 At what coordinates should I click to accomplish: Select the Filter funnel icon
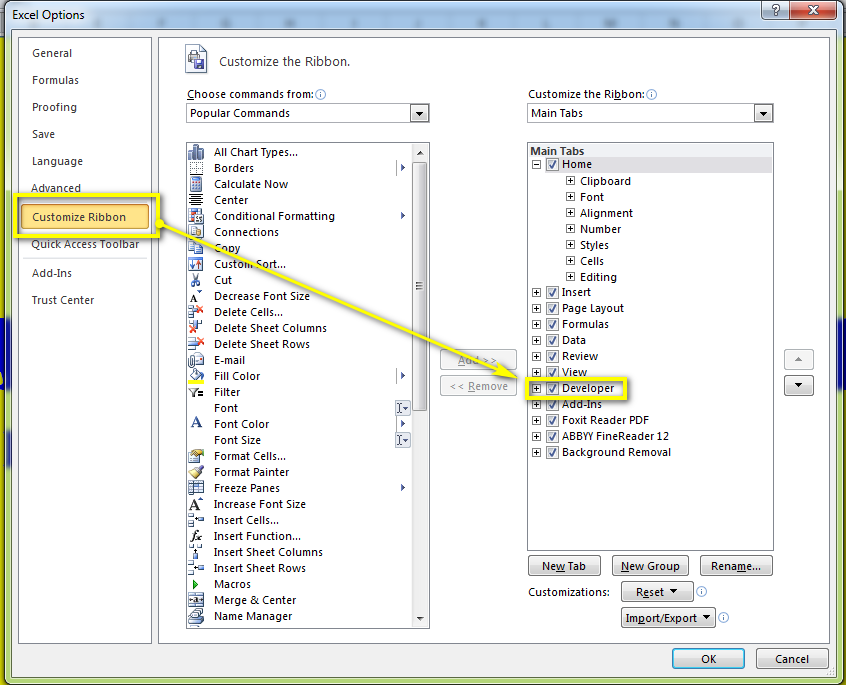click(x=196, y=392)
